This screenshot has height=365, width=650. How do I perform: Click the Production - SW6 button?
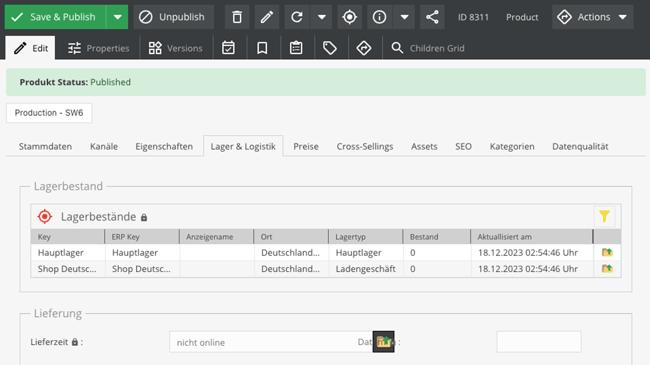pyautogui.click(x=49, y=113)
